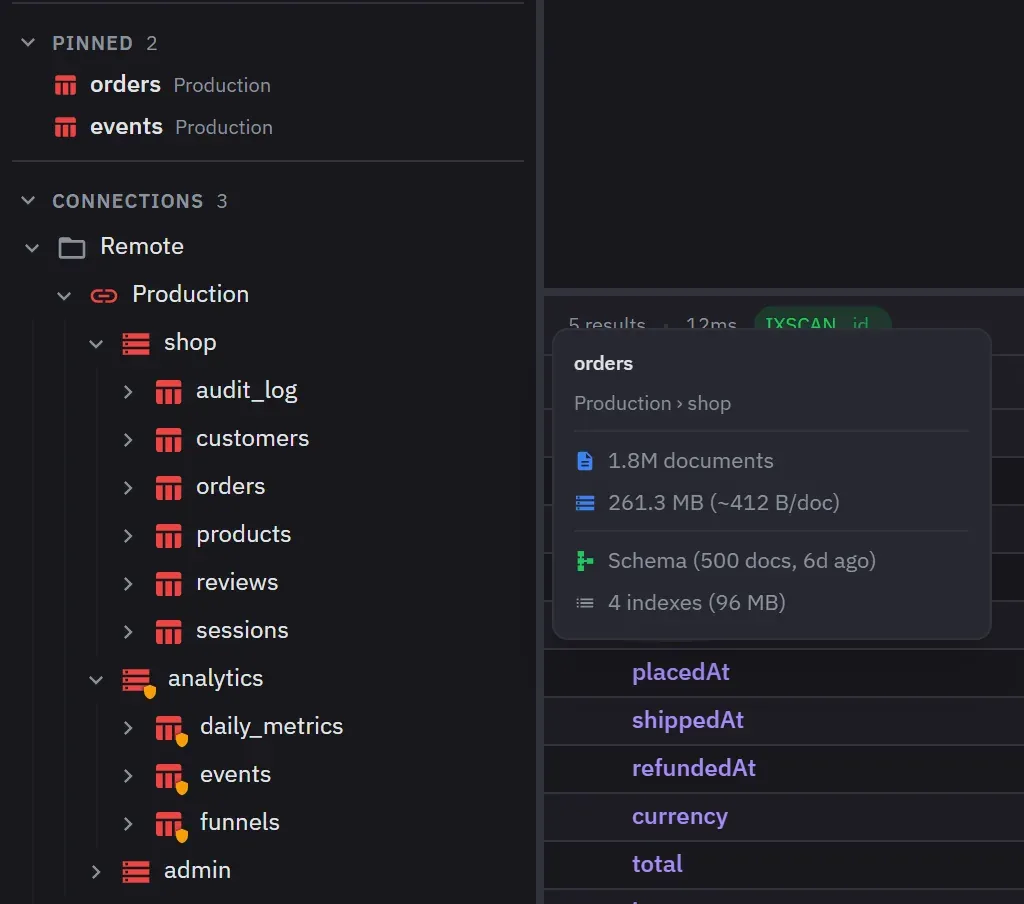Expand the daily_metrics collection chevron
The width and height of the screenshot is (1024, 904).
(128, 728)
